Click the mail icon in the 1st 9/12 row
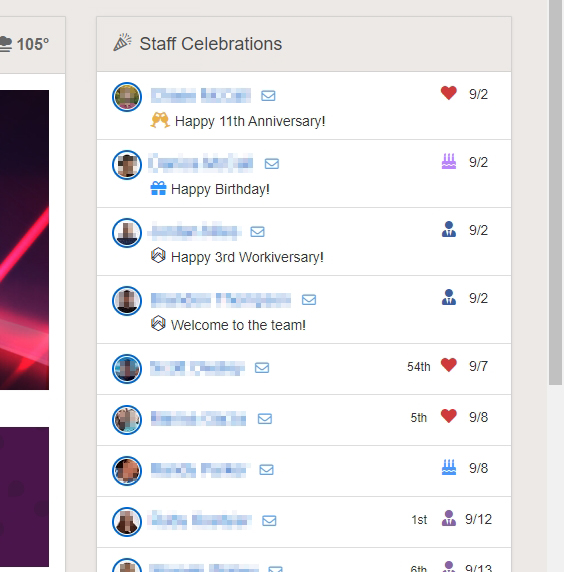Viewport: 564px width, 572px height. pyautogui.click(x=269, y=520)
